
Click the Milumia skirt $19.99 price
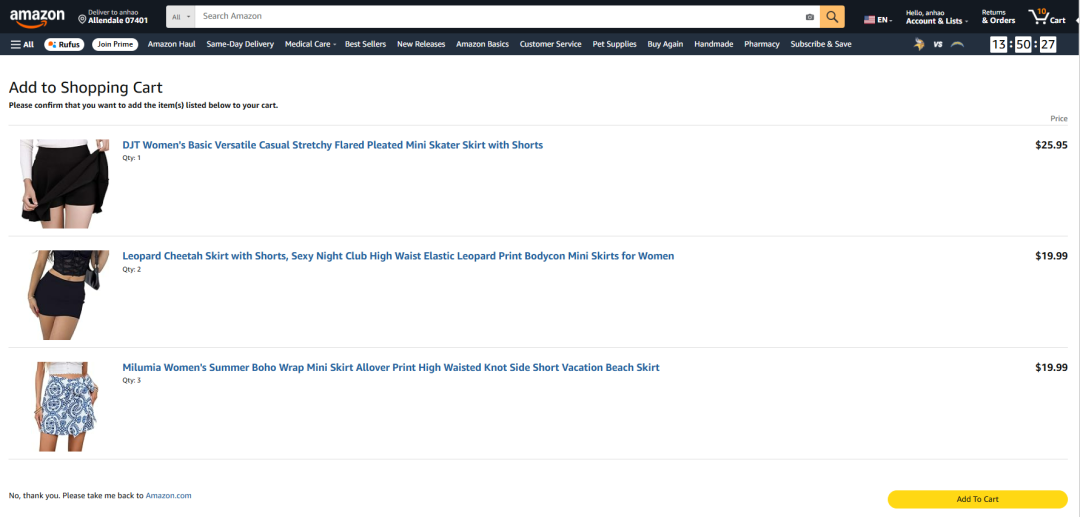(x=1051, y=368)
